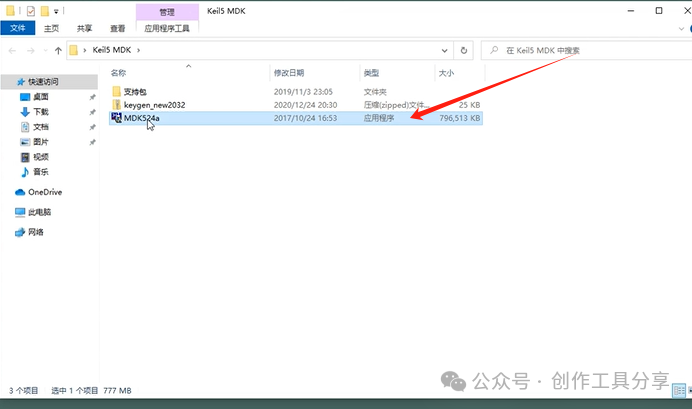Image resolution: width=692 pixels, height=409 pixels.
Task: Sort files by 类型 column
Action: (x=371, y=73)
